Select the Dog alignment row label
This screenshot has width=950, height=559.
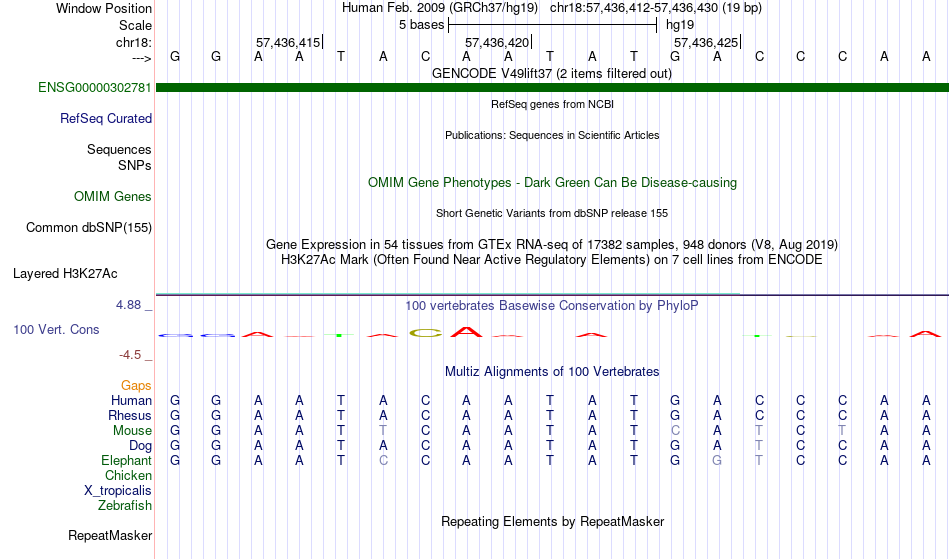click(x=141, y=446)
